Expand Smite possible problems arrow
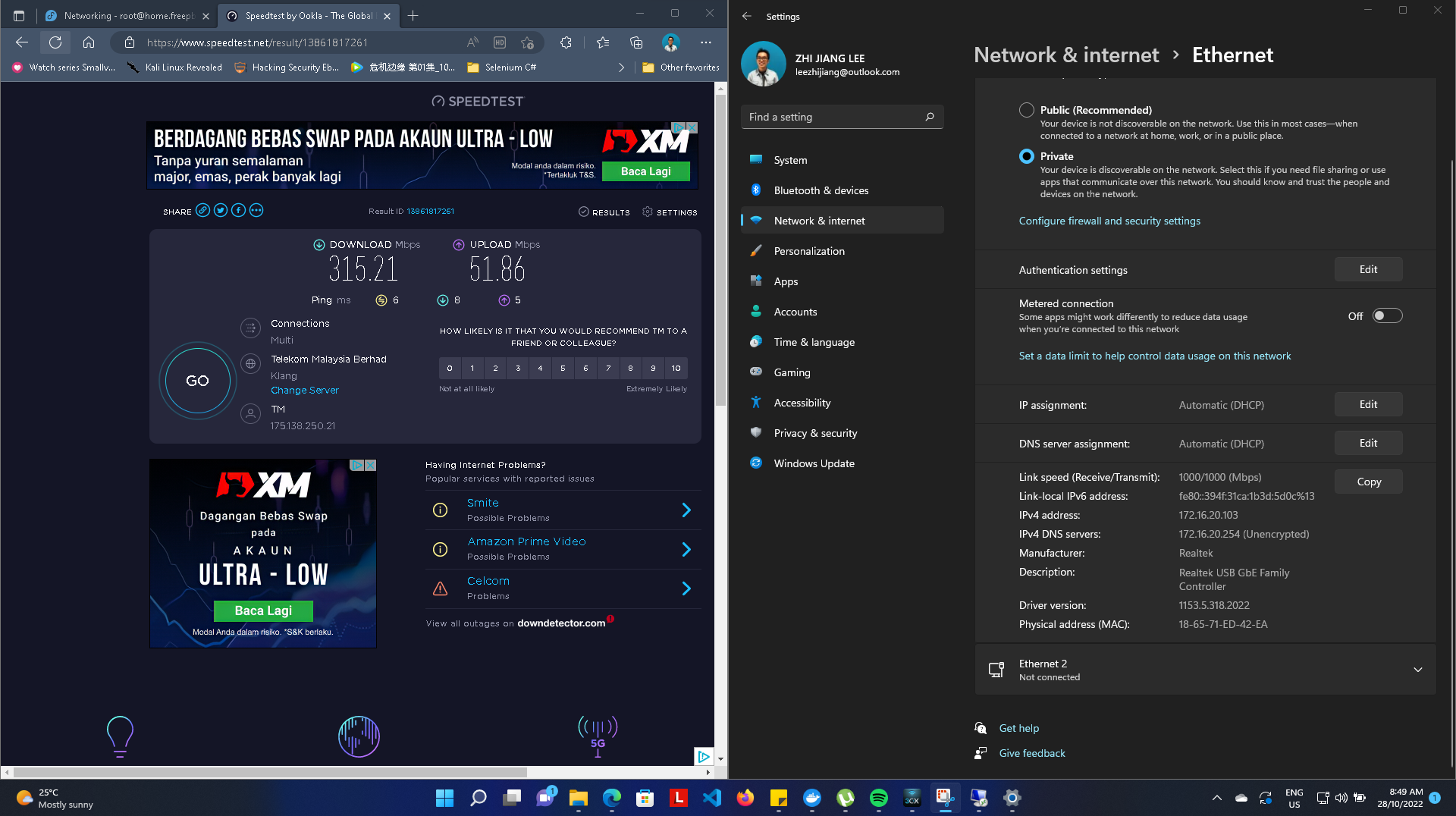The width and height of the screenshot is (1456, 816). tap(686, 510)
